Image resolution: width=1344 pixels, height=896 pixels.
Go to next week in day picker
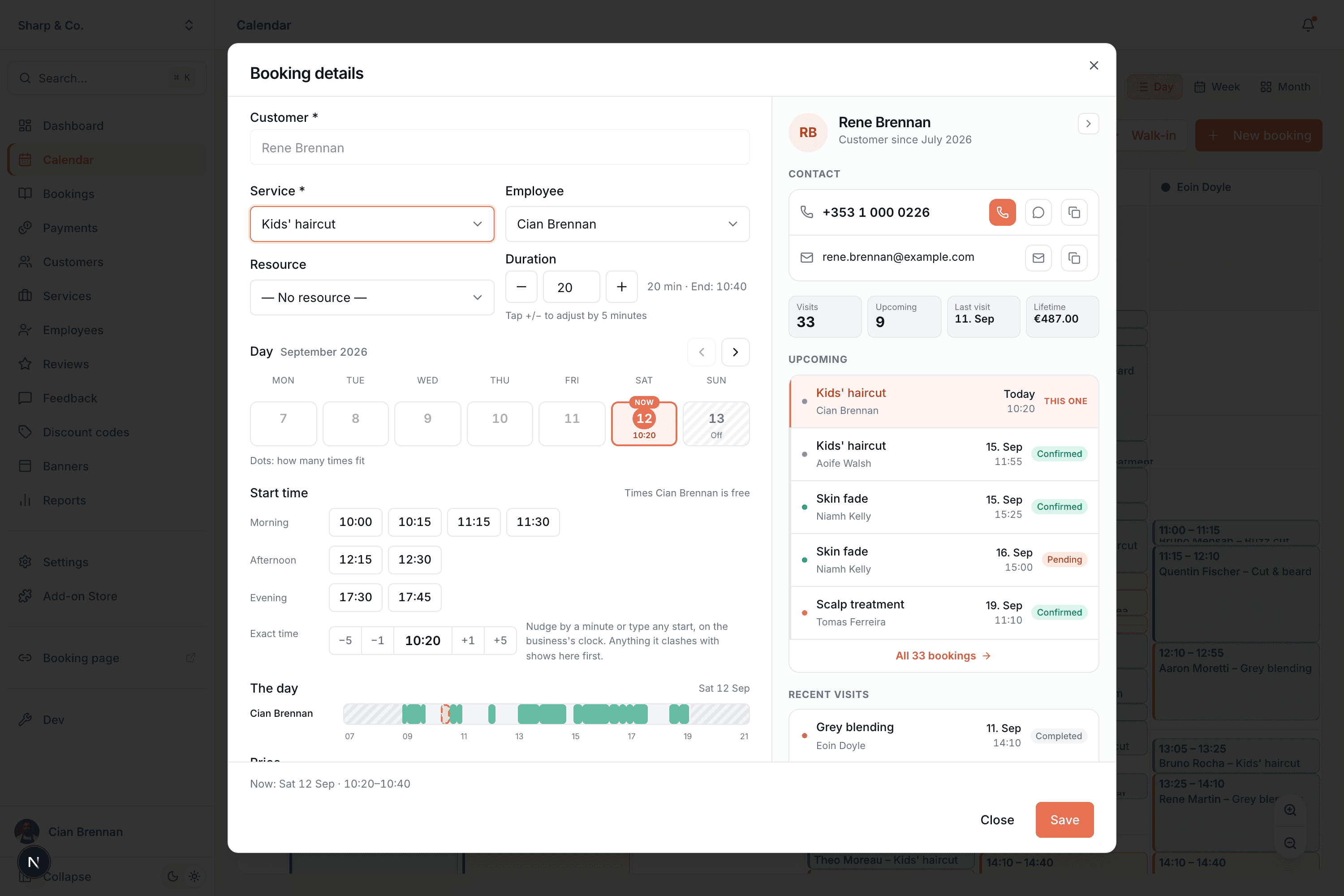(x=736, y=352)
